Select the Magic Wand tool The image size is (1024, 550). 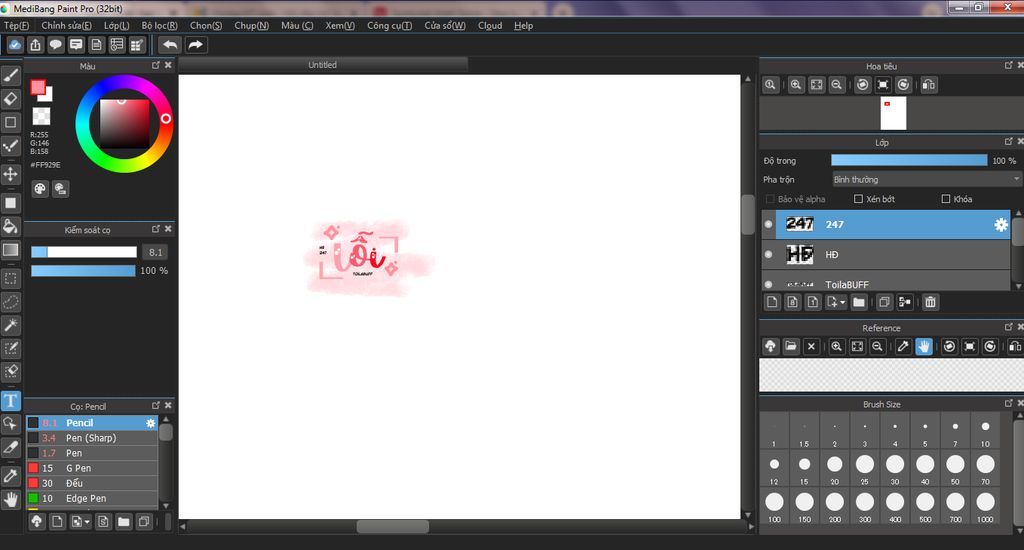click(10, 325)
